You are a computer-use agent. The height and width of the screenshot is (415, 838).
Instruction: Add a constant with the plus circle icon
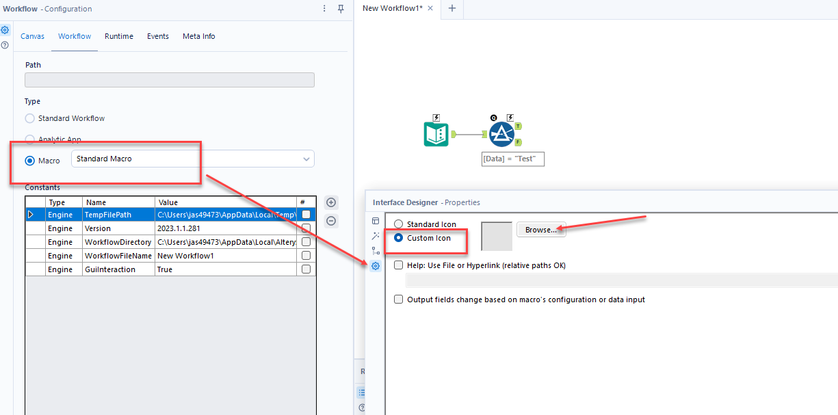(x=331, y=202)
